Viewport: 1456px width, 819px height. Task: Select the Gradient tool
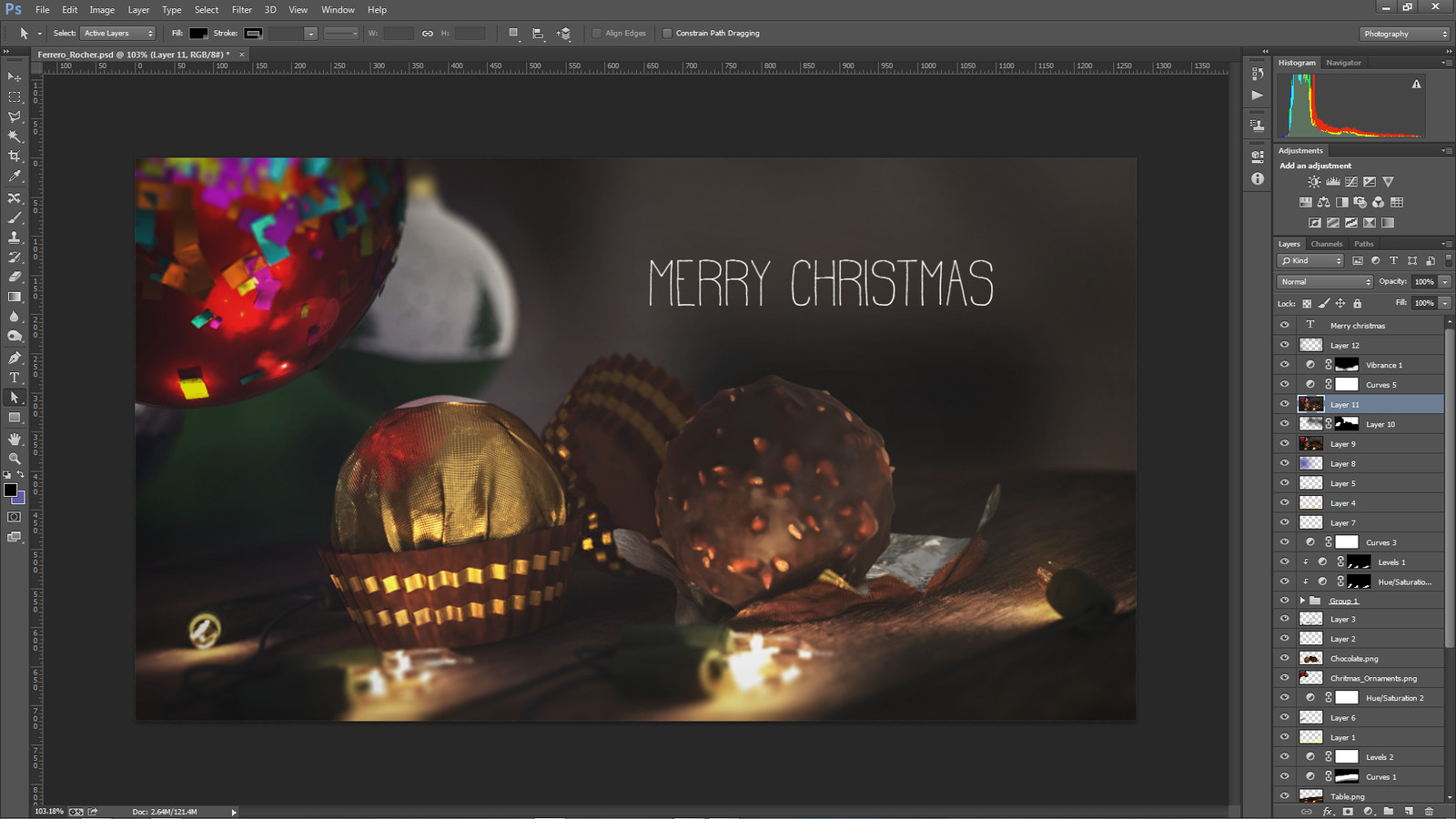pos(15,297)
